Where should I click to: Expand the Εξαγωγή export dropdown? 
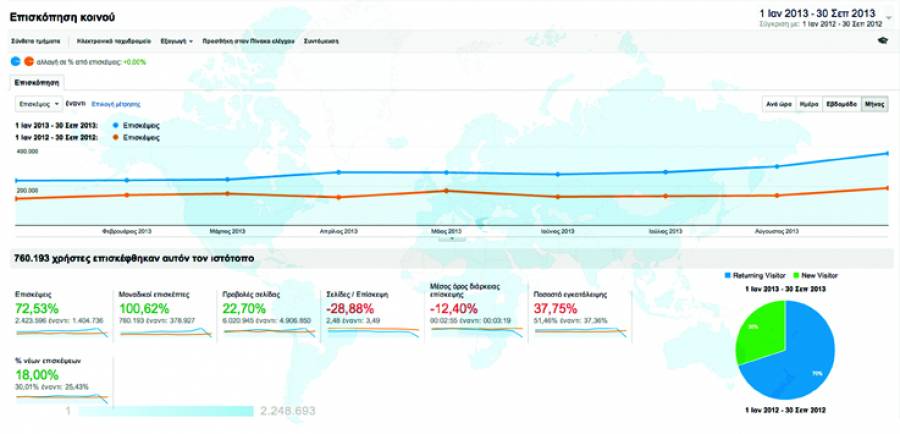(177, 41)
